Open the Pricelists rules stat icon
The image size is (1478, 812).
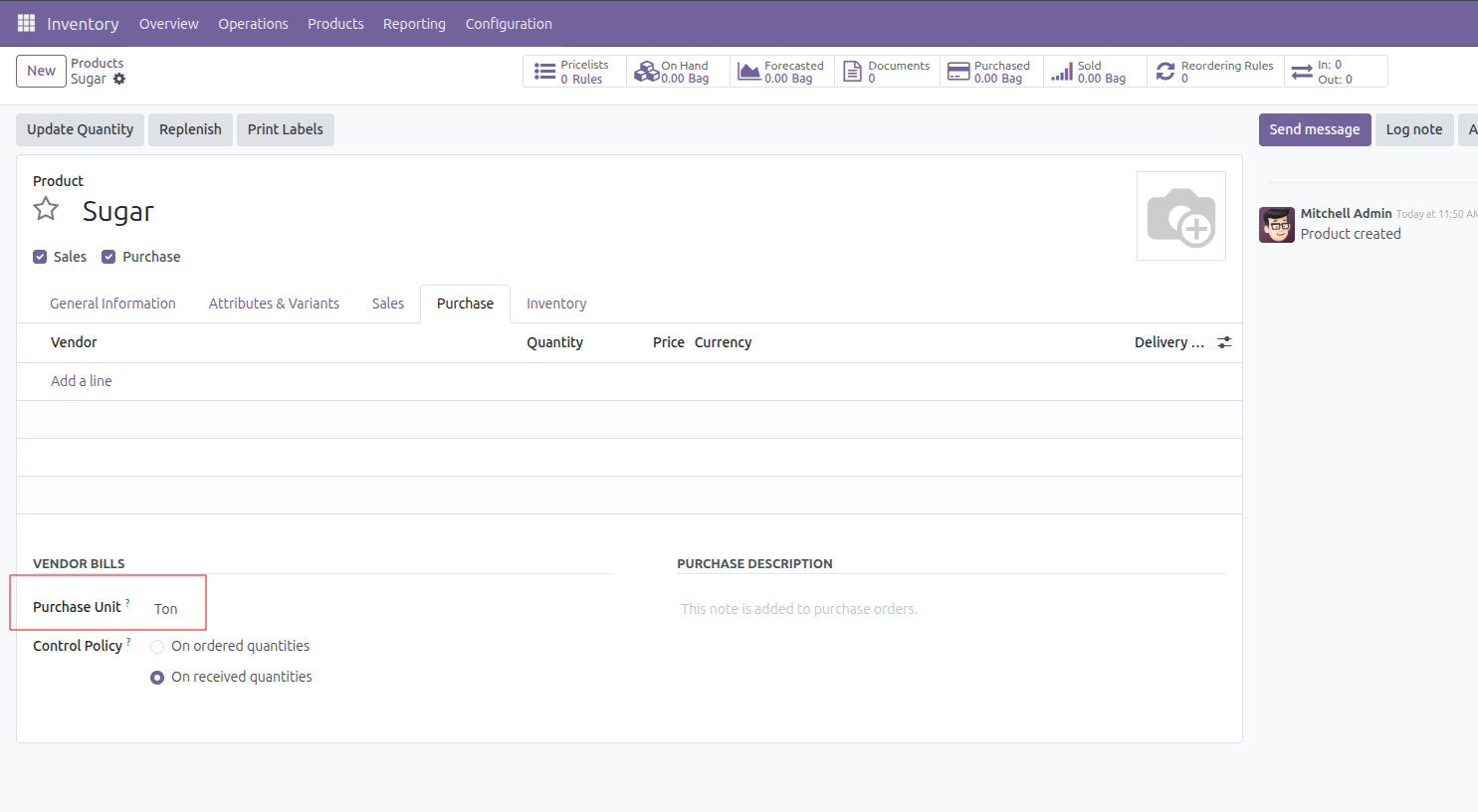click(544, 72)
